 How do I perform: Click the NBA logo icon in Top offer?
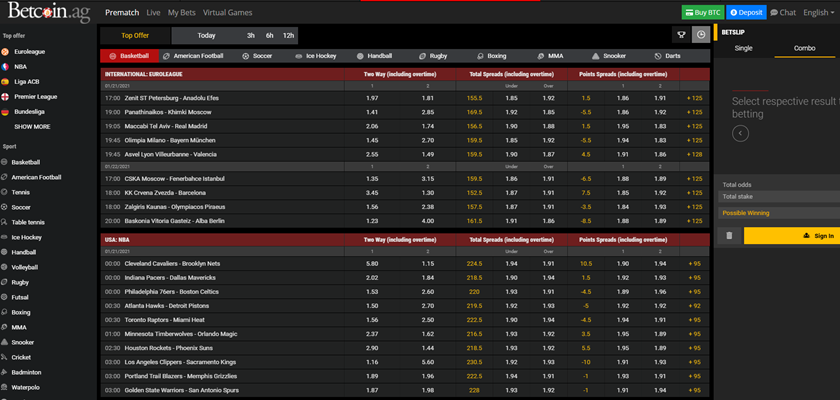click(x=5, y=67)
